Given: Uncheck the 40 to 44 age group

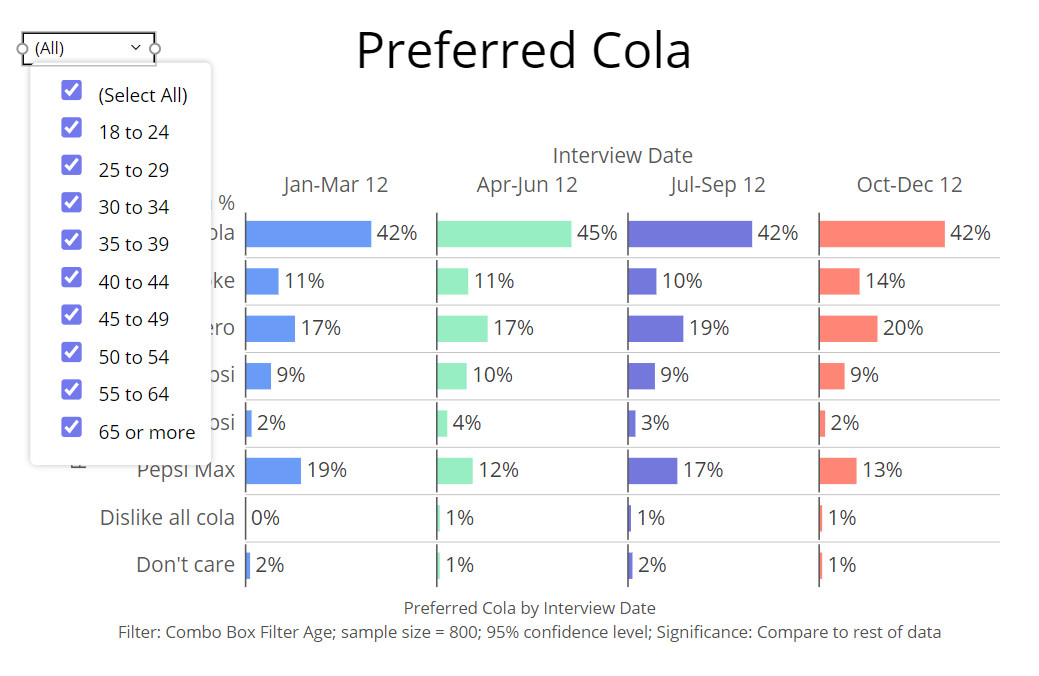Looking at the screenshot, I should 72,277.
